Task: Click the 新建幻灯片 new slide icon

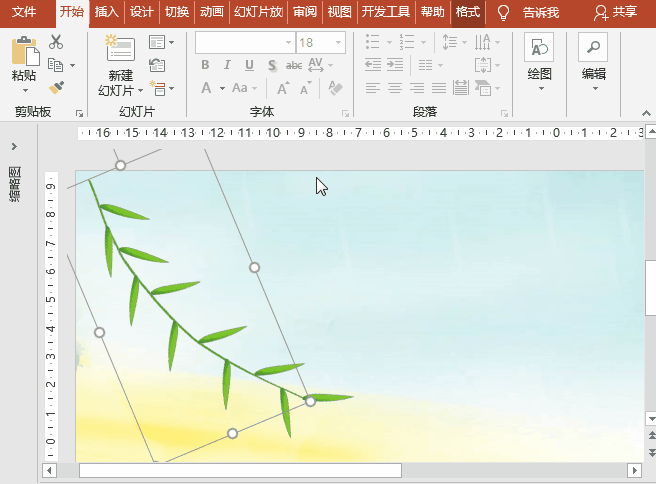Action: coord(120,48)
